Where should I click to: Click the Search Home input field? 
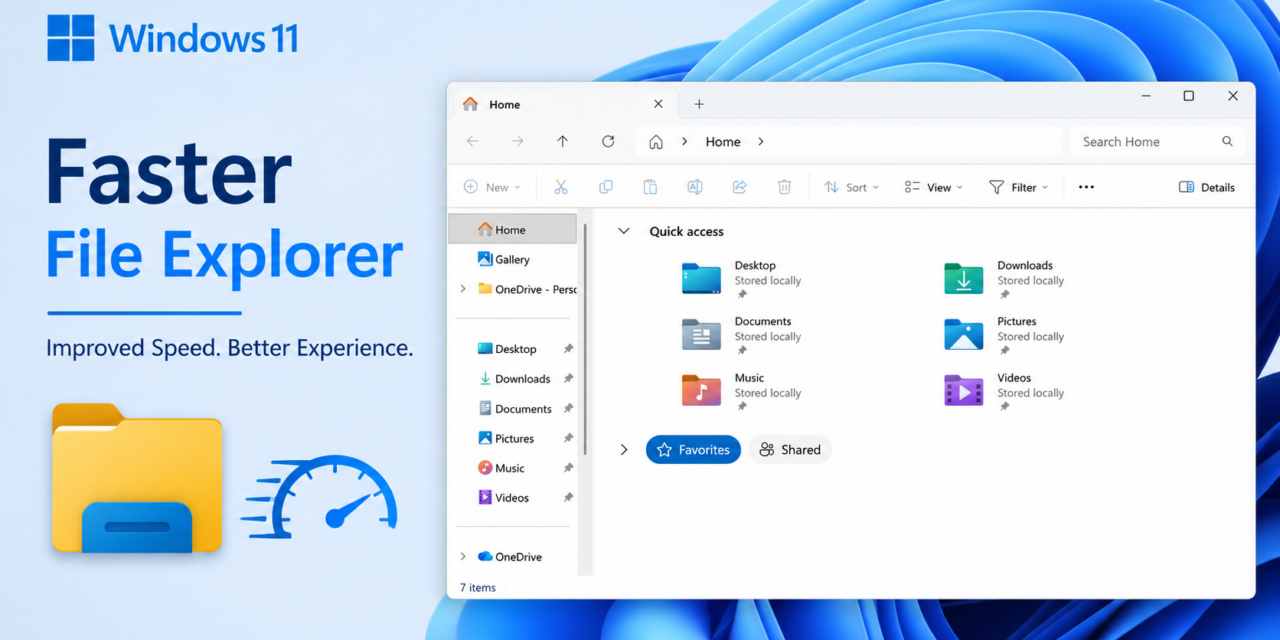pos(1156,142)
